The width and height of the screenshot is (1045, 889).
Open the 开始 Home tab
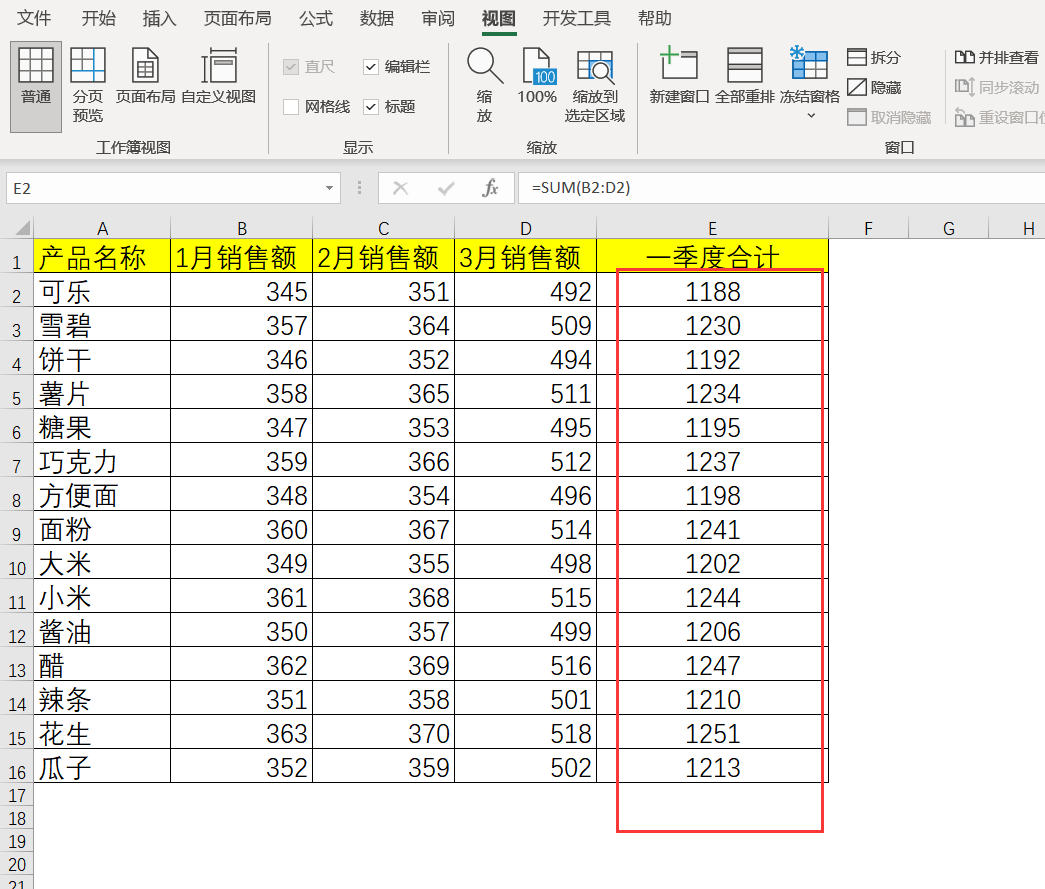click(x=99, y=18)
